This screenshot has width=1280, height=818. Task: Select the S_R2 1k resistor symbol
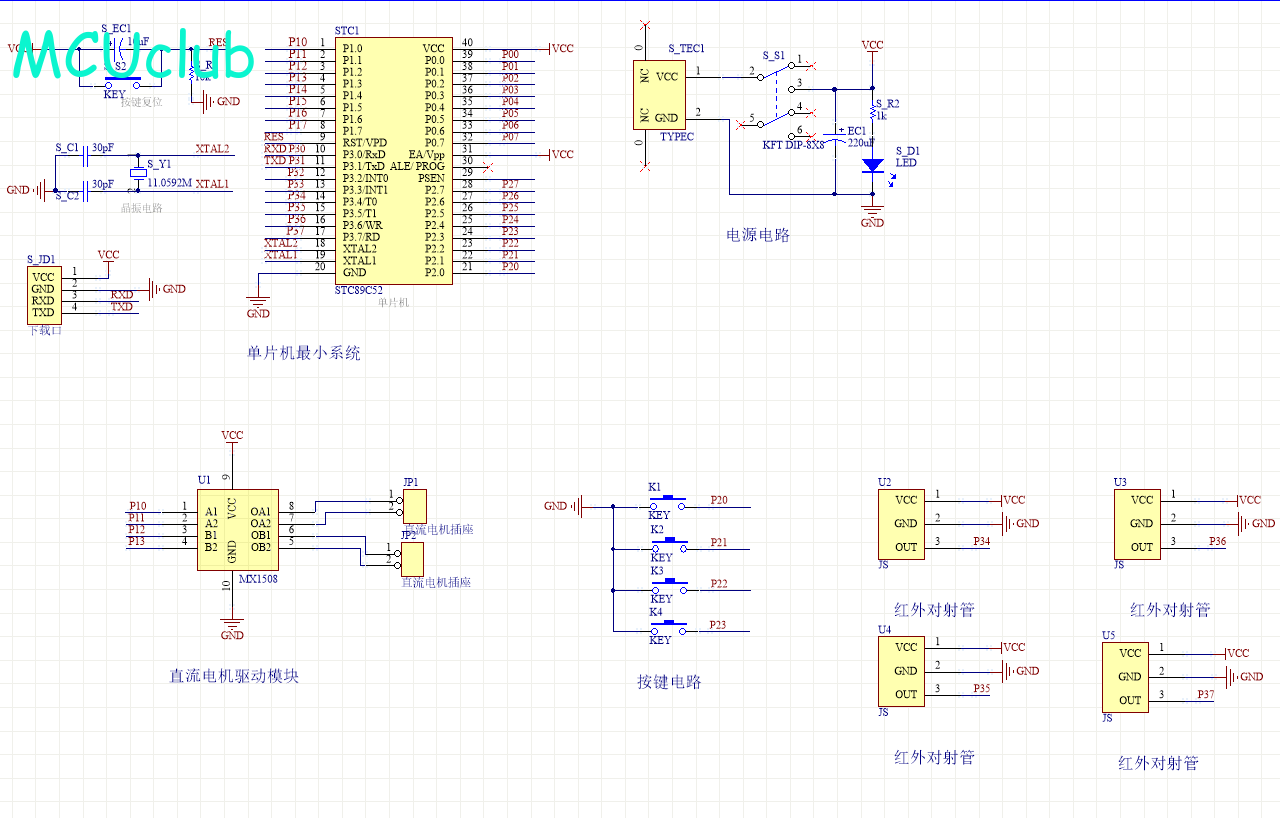(x=873, y=111)
